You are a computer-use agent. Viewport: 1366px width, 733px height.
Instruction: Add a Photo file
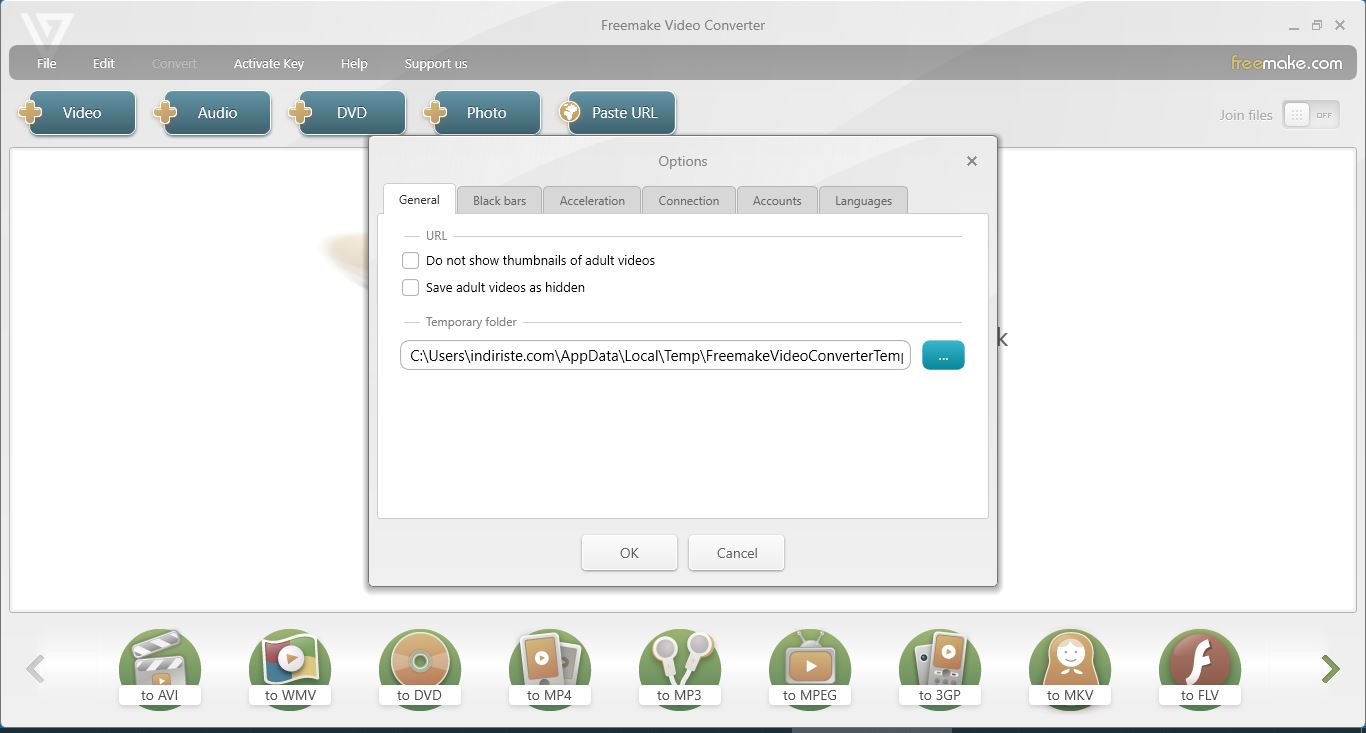pyautogui.click(x=482, y=113)
